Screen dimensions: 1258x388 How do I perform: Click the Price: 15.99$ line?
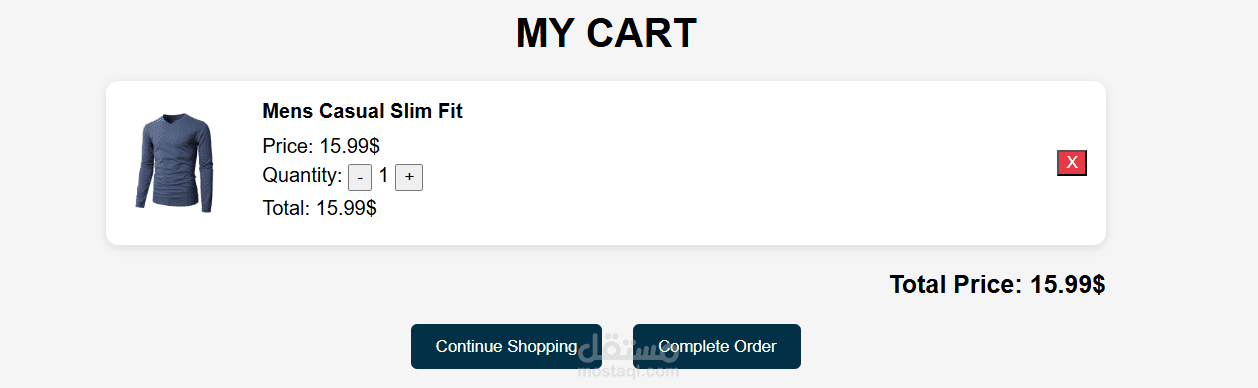pyautogui.click(x=321, y=146)
